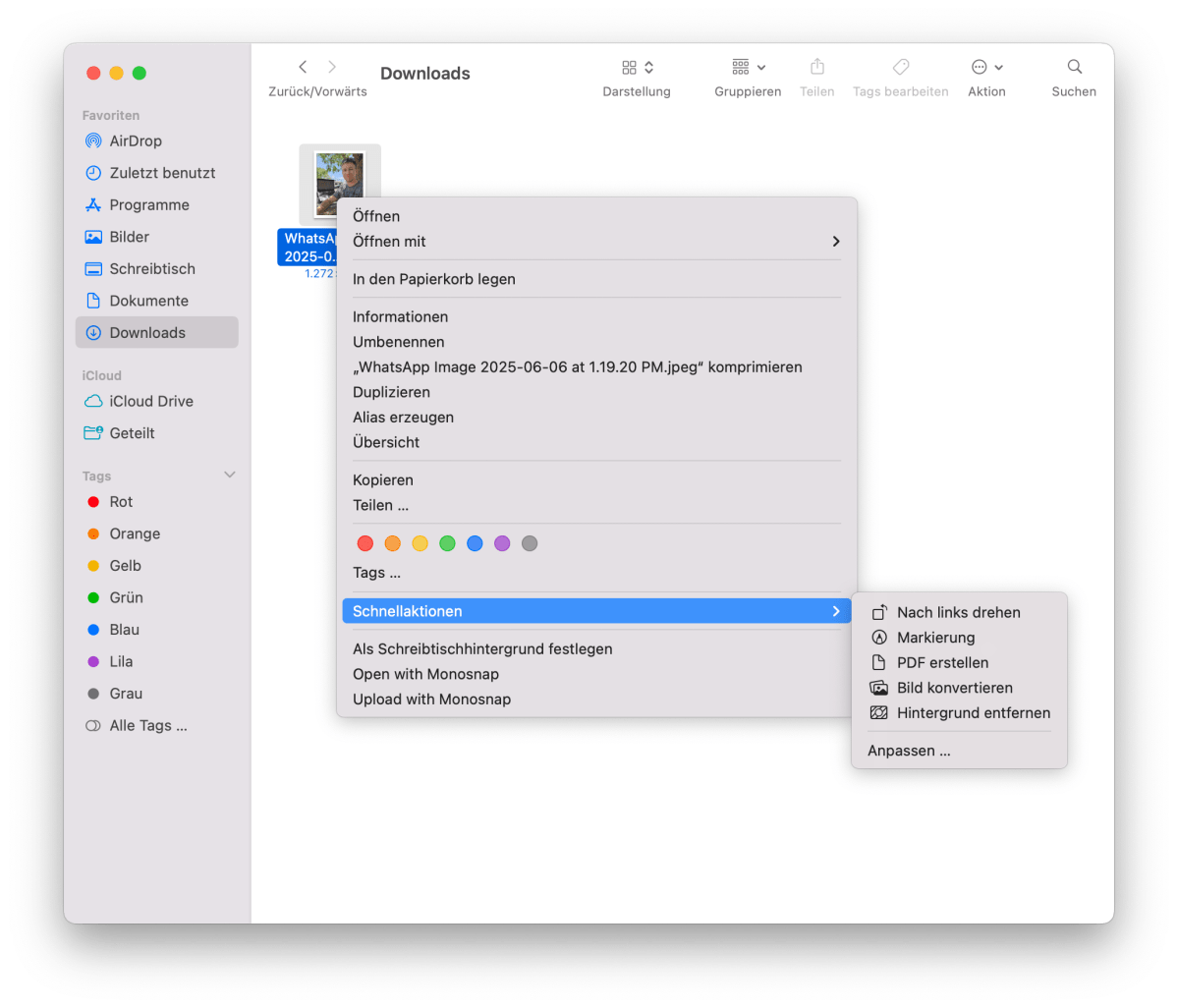Click the Markierung pen icon

pos(877,637)
